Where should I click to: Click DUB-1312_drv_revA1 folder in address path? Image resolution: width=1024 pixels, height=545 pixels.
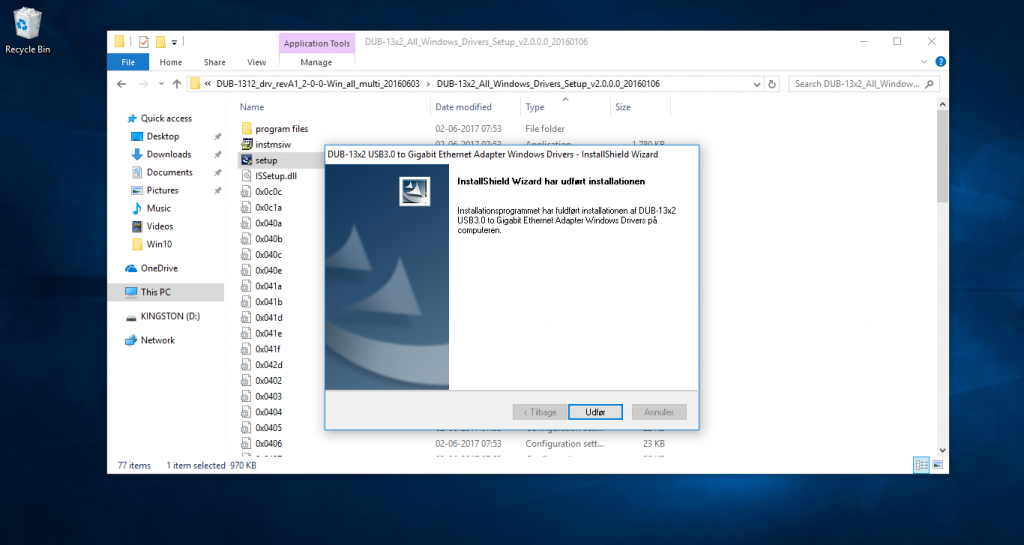coord(318,84)
